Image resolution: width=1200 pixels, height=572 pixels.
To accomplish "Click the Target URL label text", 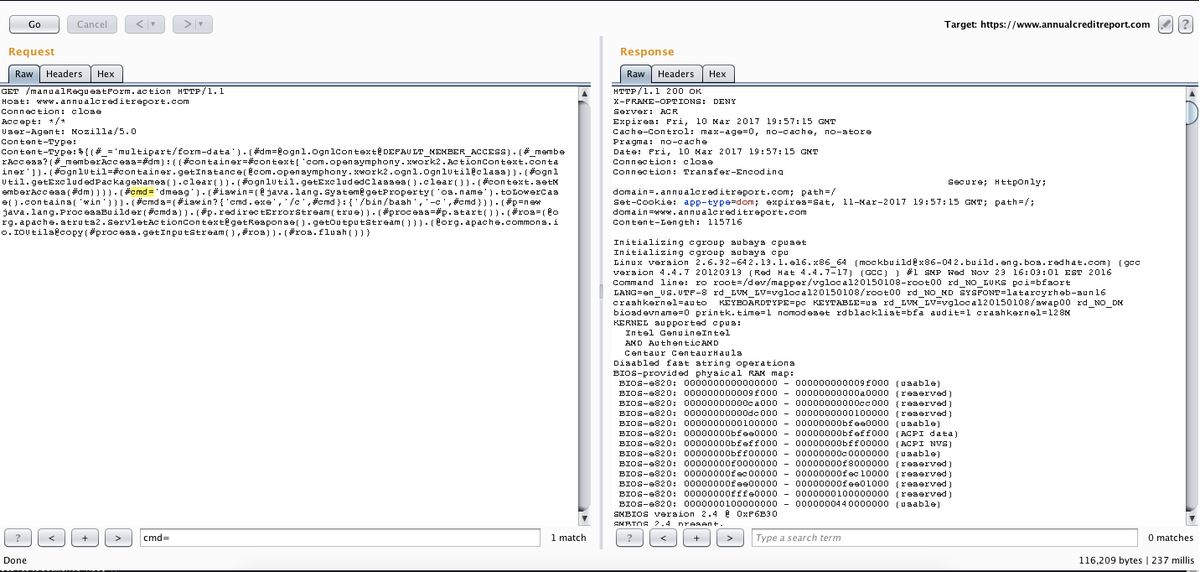I will coord(1047,24).
